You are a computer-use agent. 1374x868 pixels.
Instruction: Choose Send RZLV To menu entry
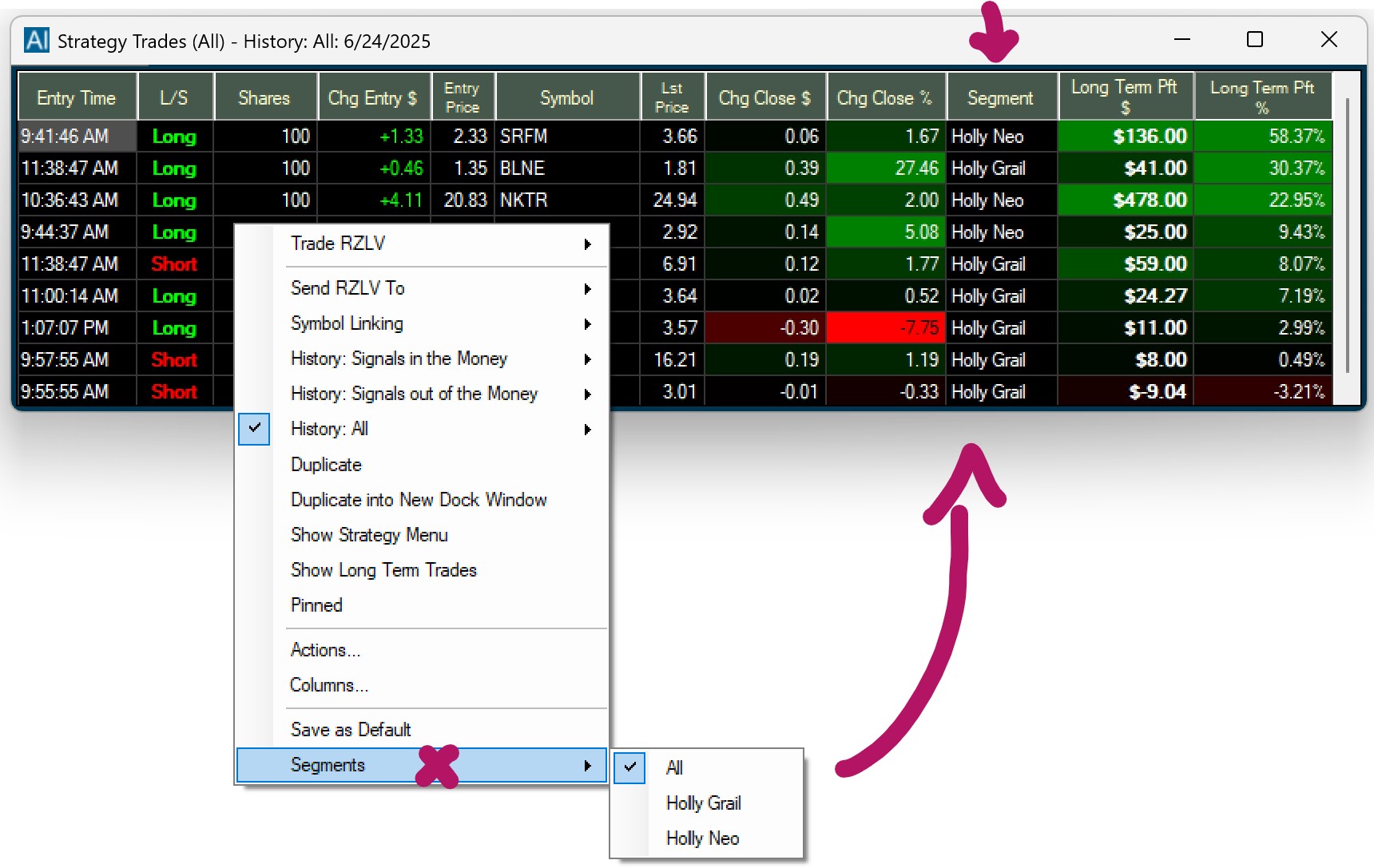click(422, 288)
